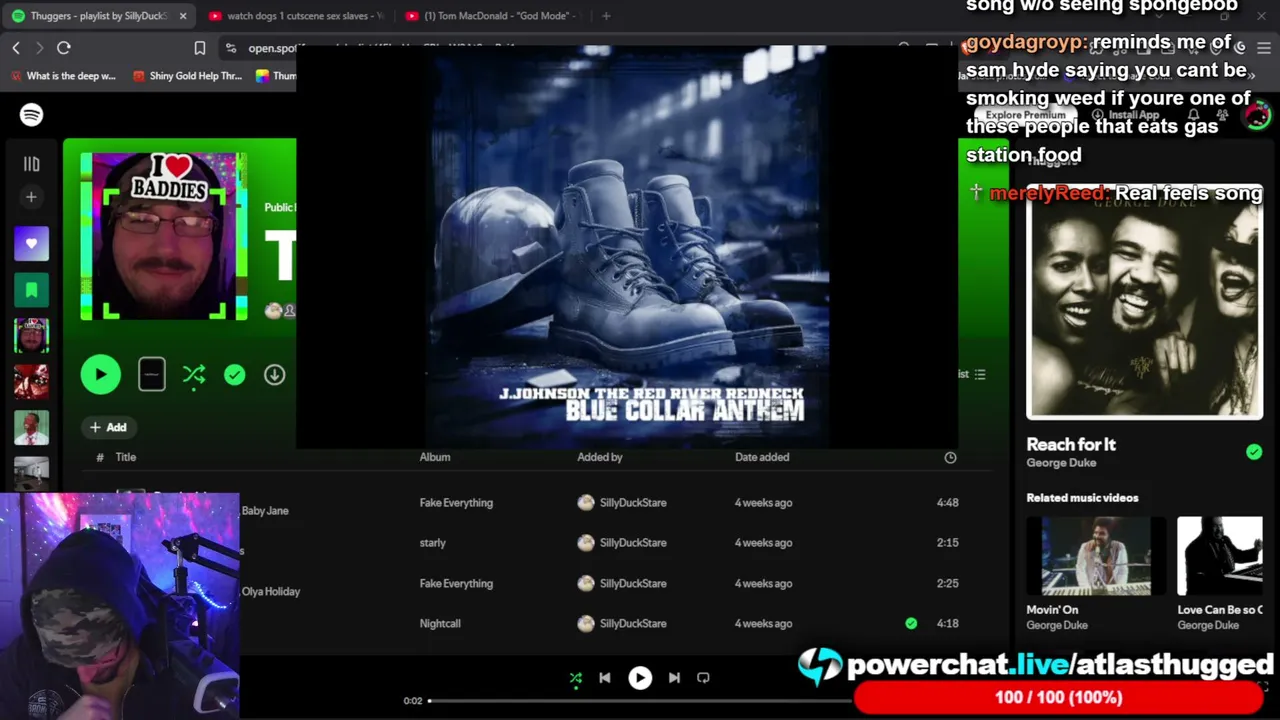The height and width of the screenshot is (720, 1280).
Task: Open the 'Shiny Gold Help Thr...' bookmark
Action: (188, 76)
